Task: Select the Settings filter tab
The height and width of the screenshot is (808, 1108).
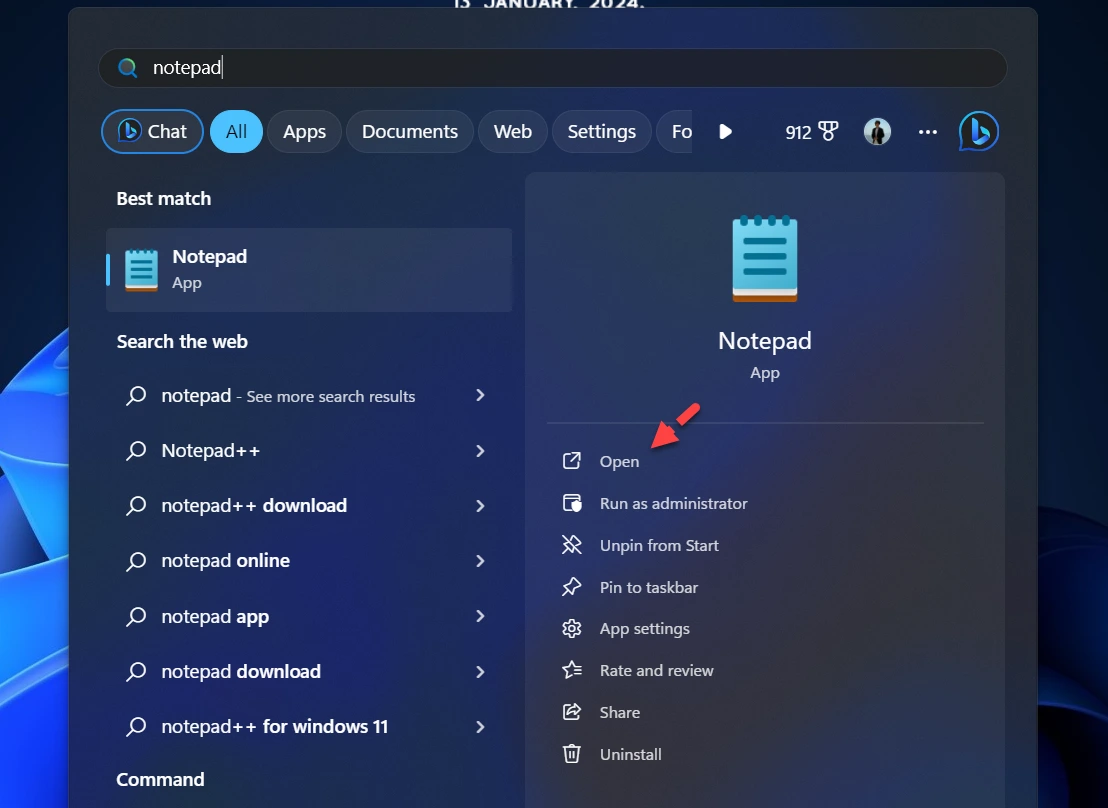Action: pos(601,131)
